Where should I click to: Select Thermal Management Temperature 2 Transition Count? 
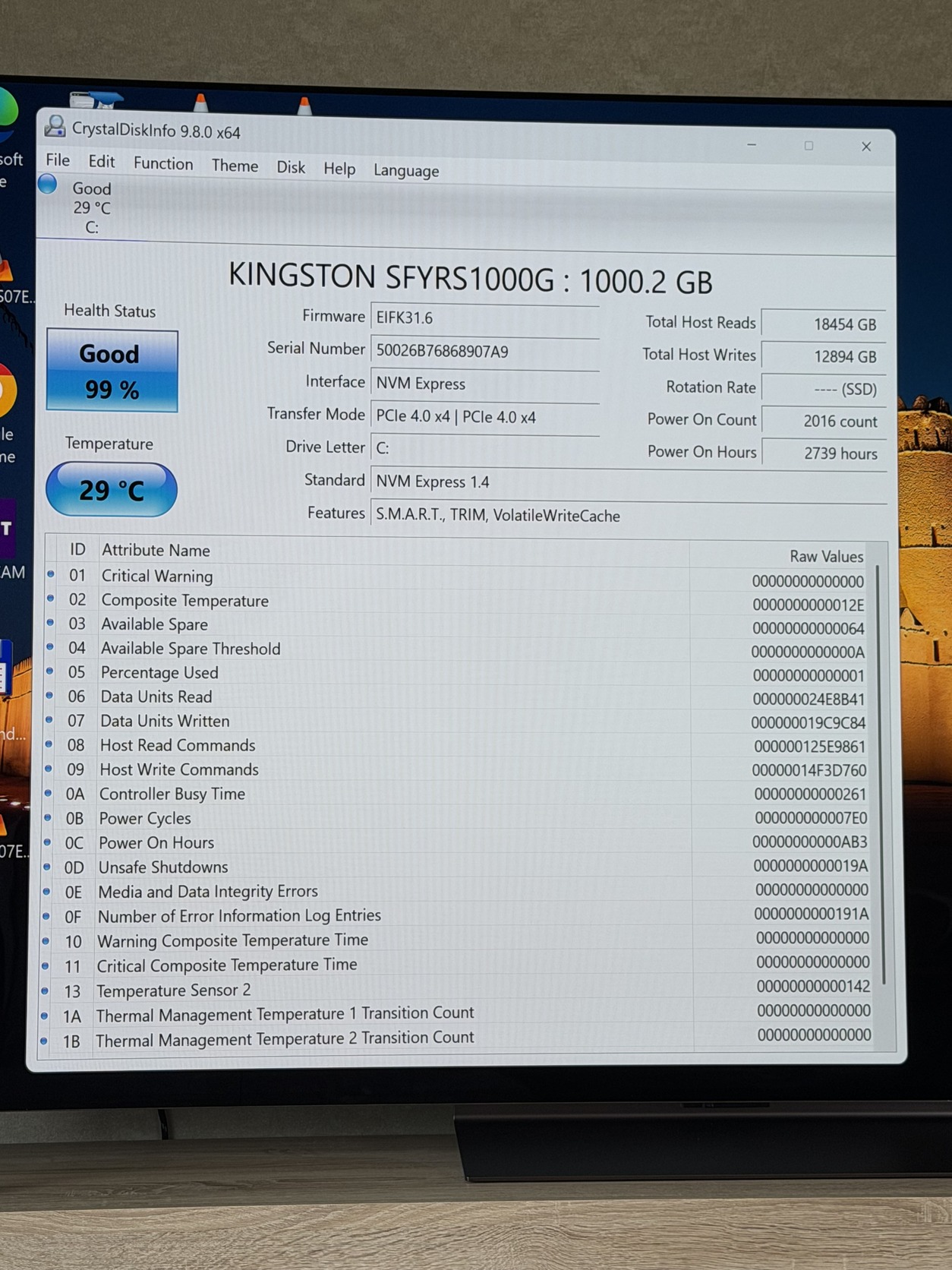coord(456,1038)
